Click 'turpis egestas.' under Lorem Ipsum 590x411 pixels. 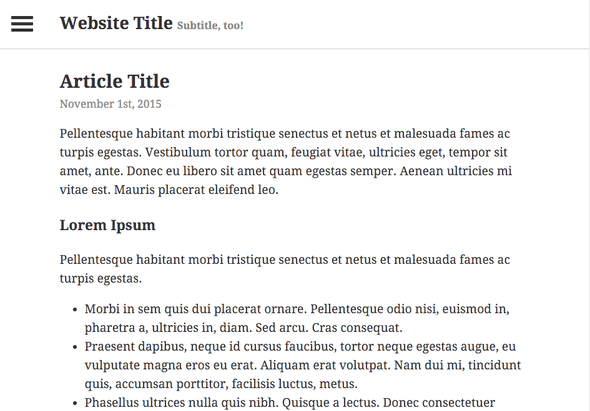click(100, 279)
